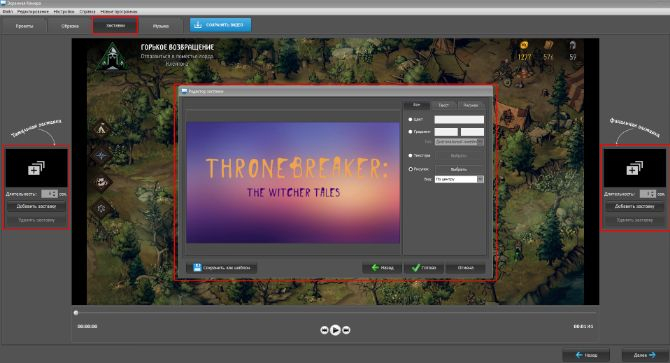Click the solid color swatch field
Image resolution: width=670 pixels, height=363 pixels.
click(459, 120)
